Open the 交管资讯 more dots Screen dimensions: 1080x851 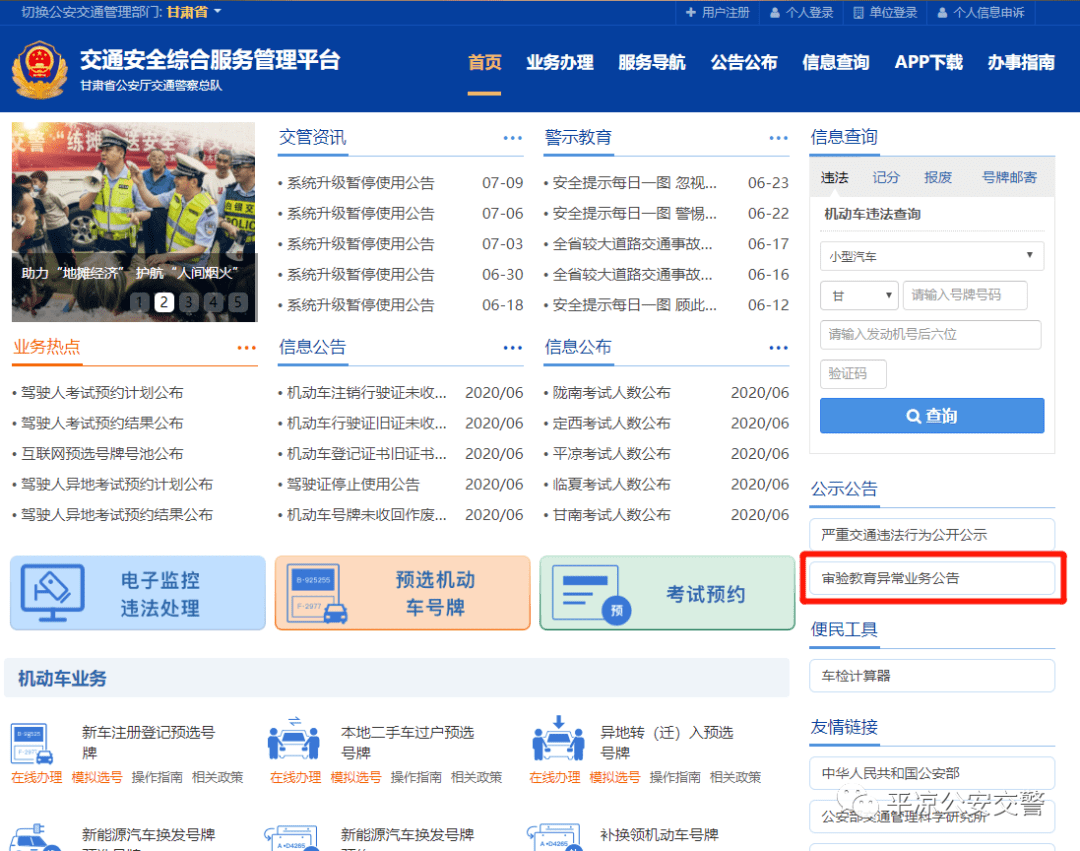point(512,138)
